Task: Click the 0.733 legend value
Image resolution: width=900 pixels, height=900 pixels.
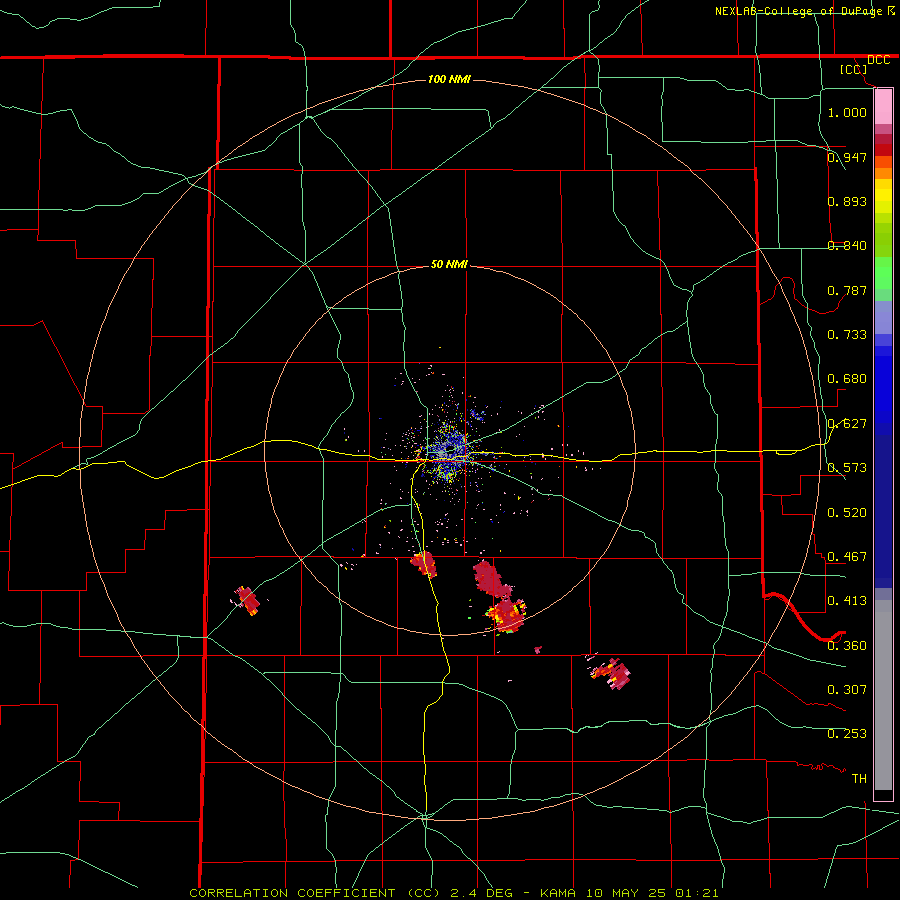Action: point(847,335)
